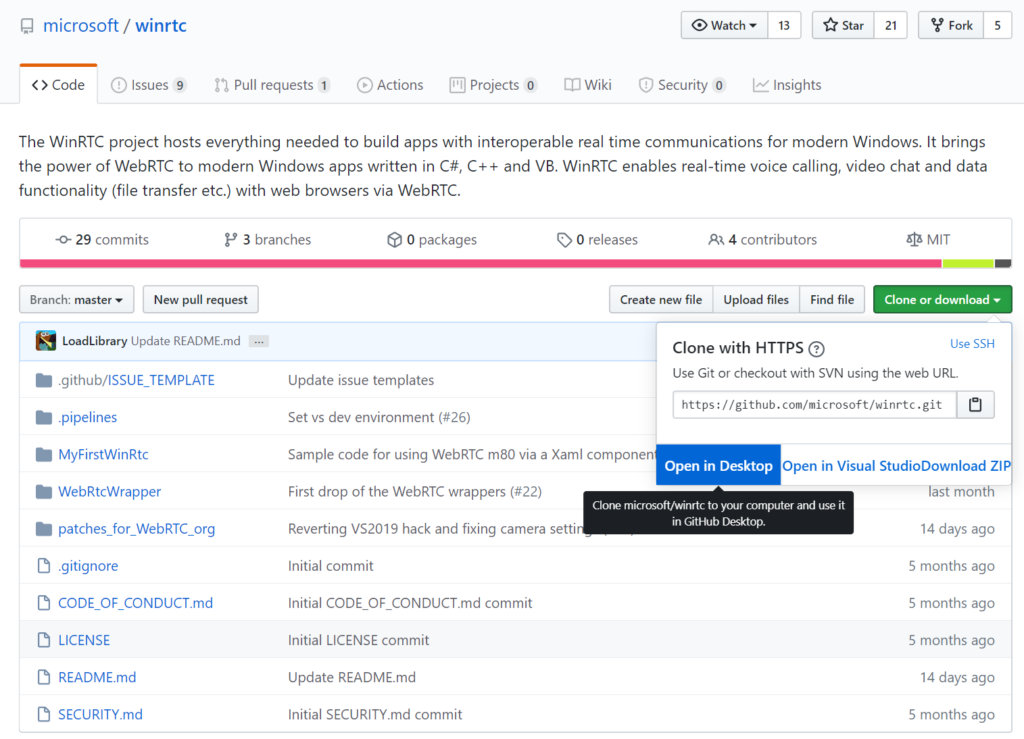Open the Security tab

tap(682, 85)
